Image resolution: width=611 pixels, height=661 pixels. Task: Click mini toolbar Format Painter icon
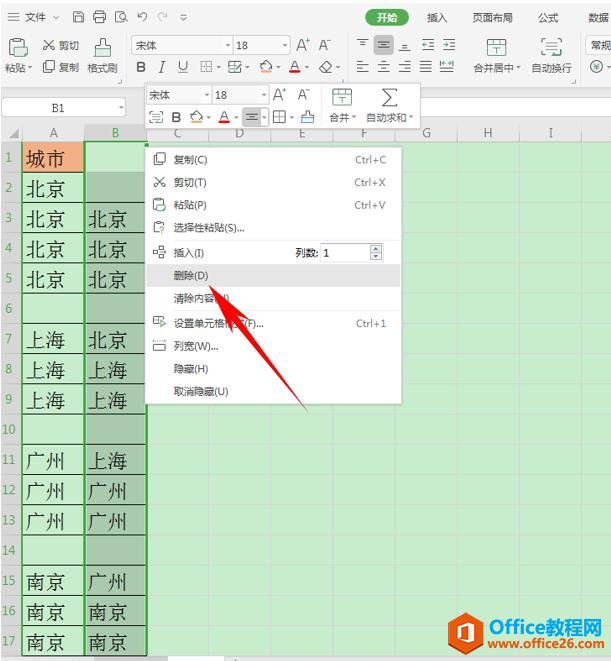(x=307, y=117)
